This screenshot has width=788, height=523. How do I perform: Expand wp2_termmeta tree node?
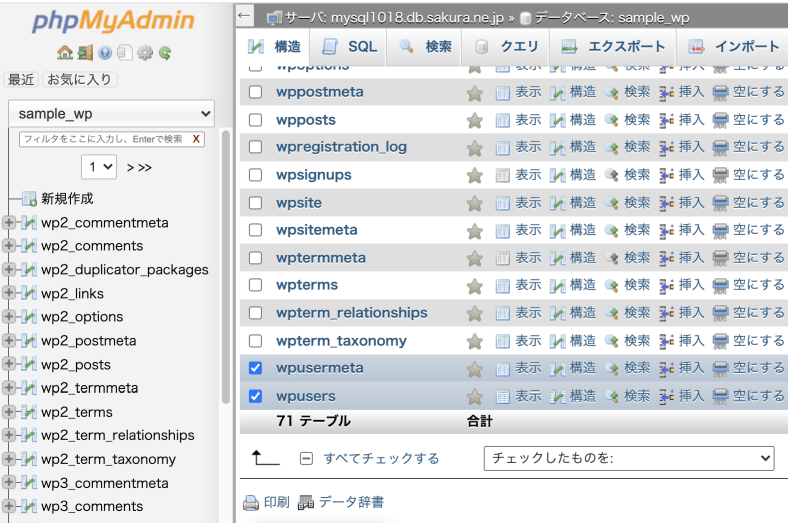9,387
